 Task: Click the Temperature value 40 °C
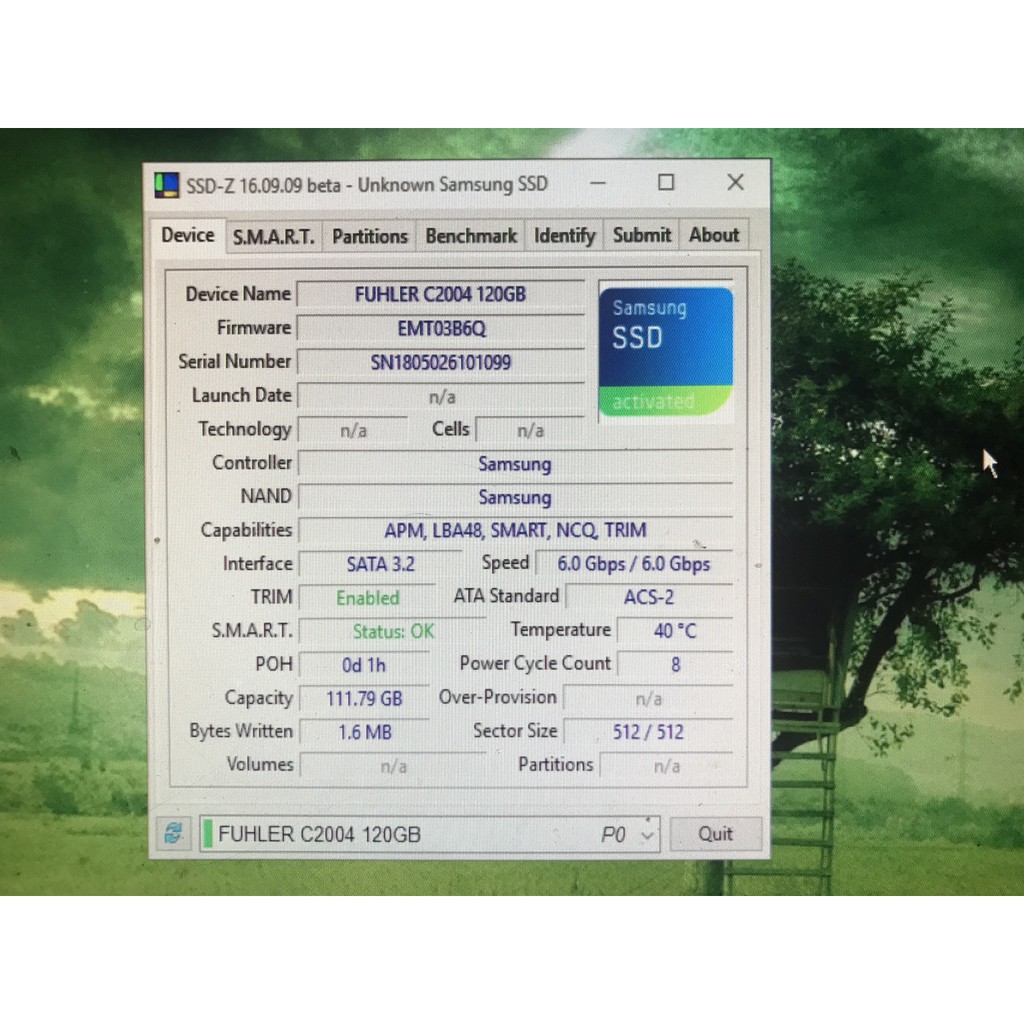(x=675, y=631)
